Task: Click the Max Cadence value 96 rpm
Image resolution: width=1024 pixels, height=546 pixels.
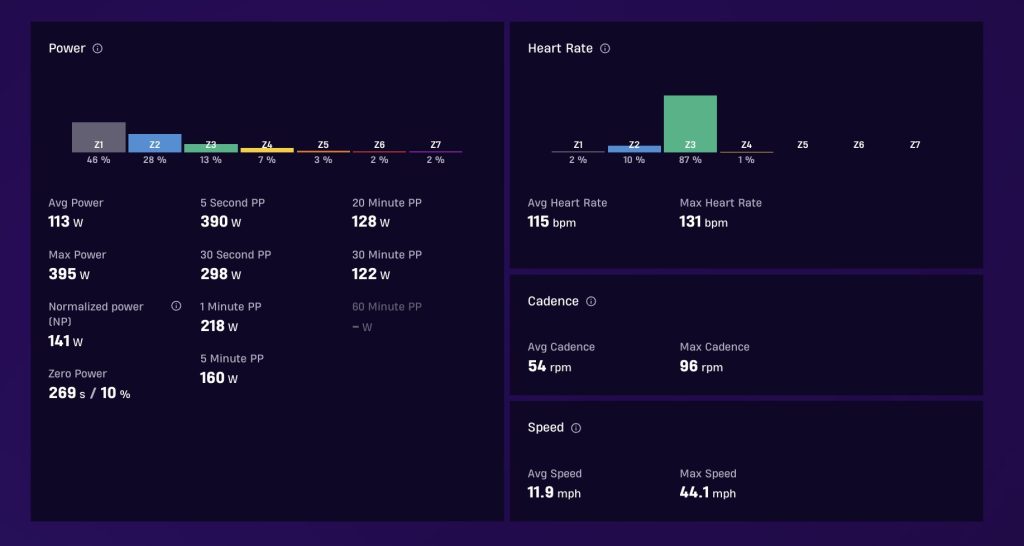Action: point(701,366)
